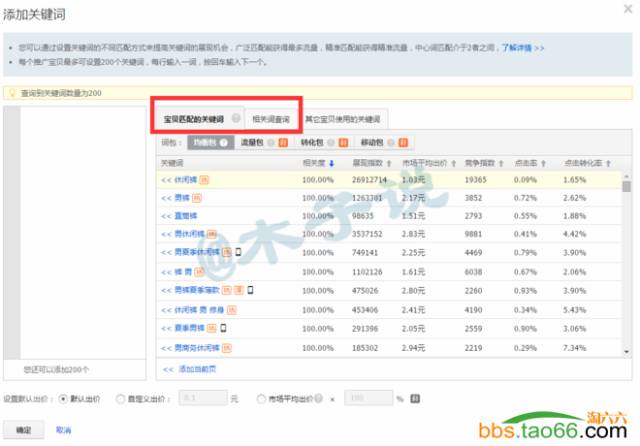Click the table scrollbar up arrow
Screen dimensions: 640x446
point(627,176)
